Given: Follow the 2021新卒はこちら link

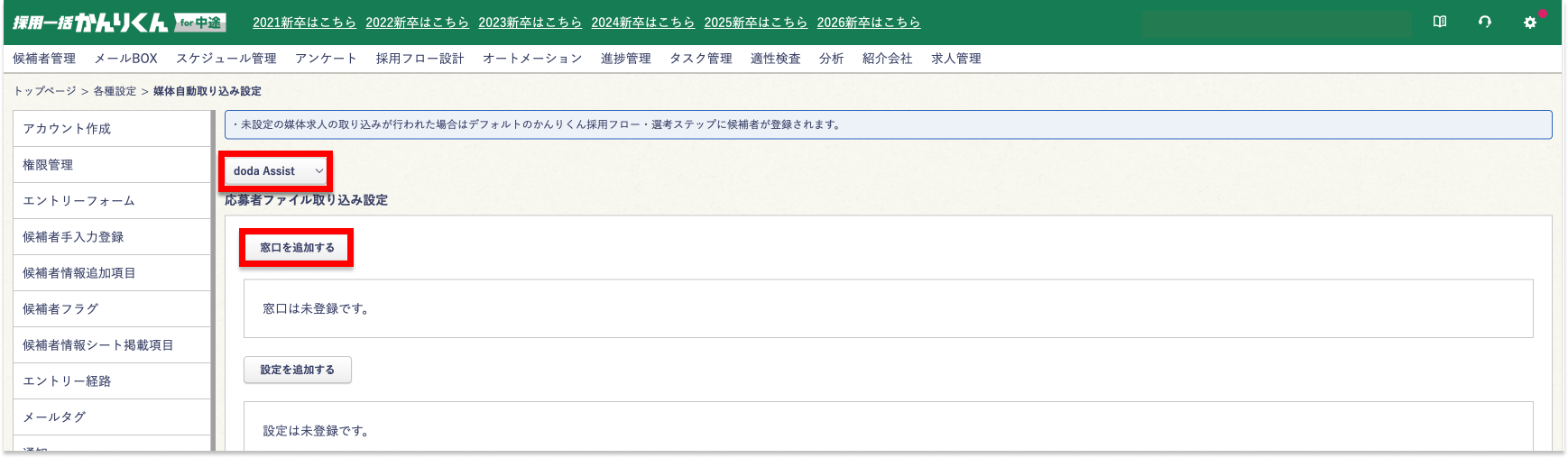Looking at the screenshot, I should (x=304, y=23).
